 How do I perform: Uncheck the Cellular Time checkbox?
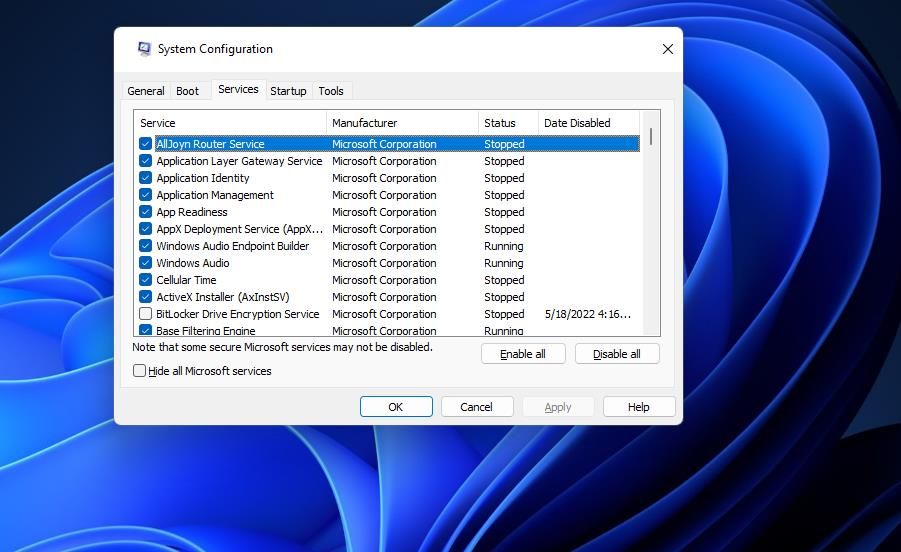click(x=145, y=280)
